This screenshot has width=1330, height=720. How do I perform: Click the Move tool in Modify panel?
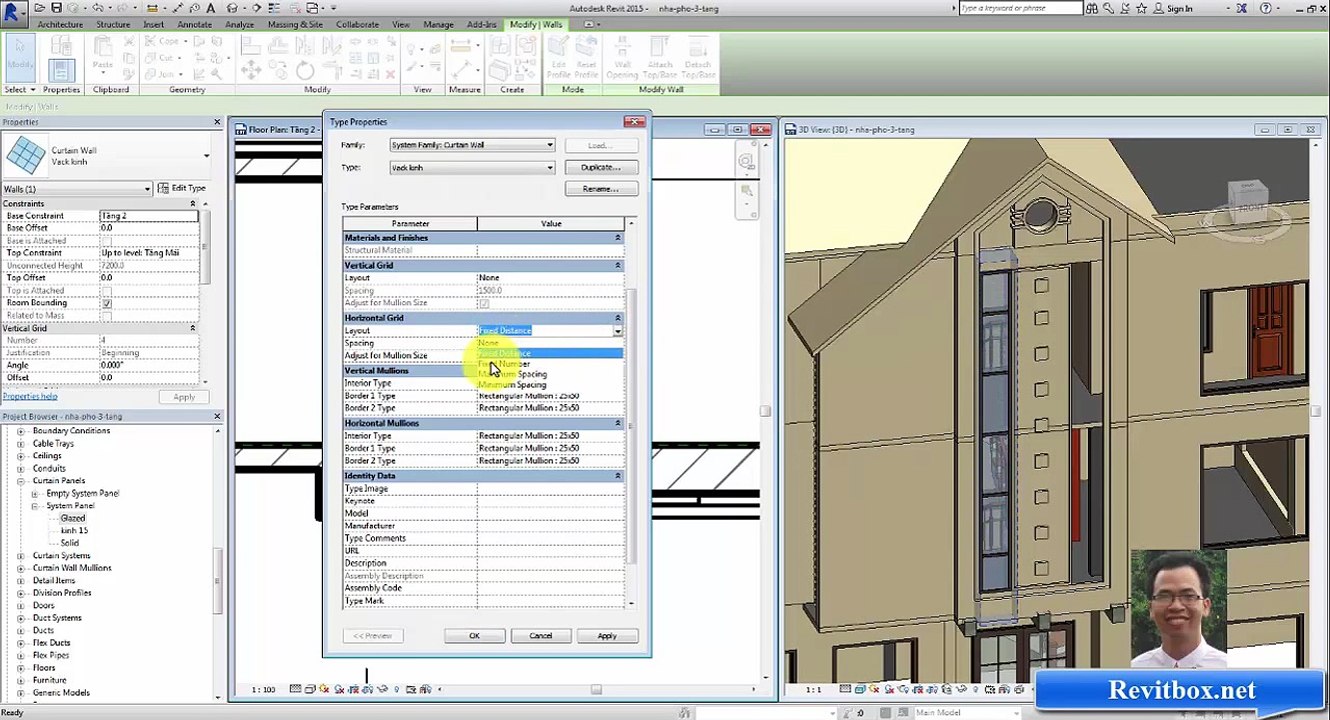click(251, 70)
